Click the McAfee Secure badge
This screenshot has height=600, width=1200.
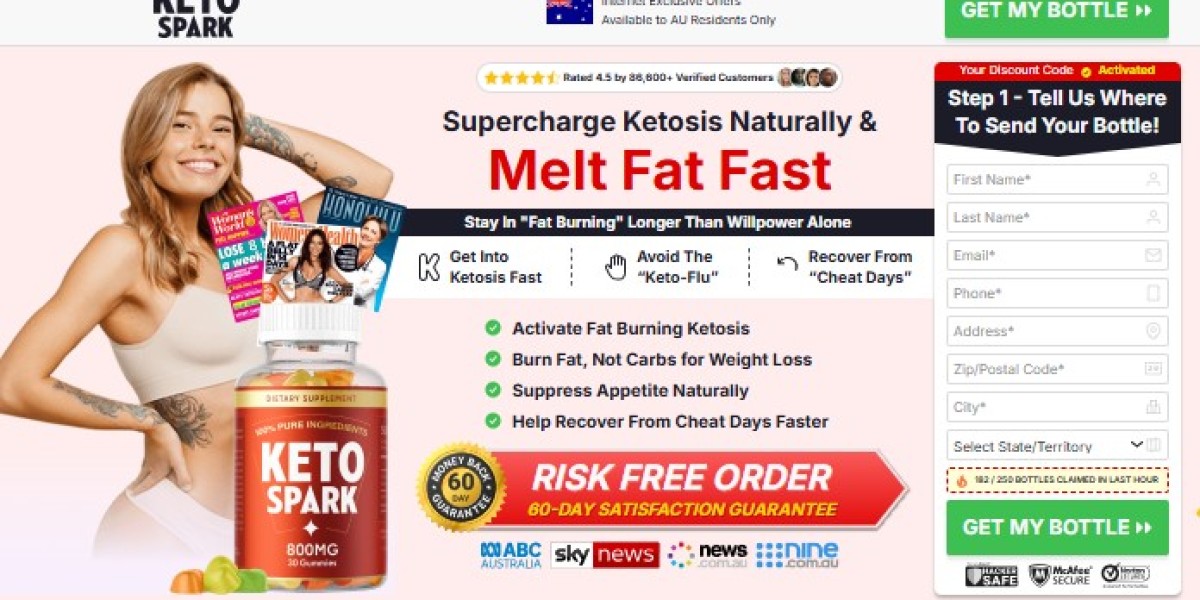(x=1058, y=575)
